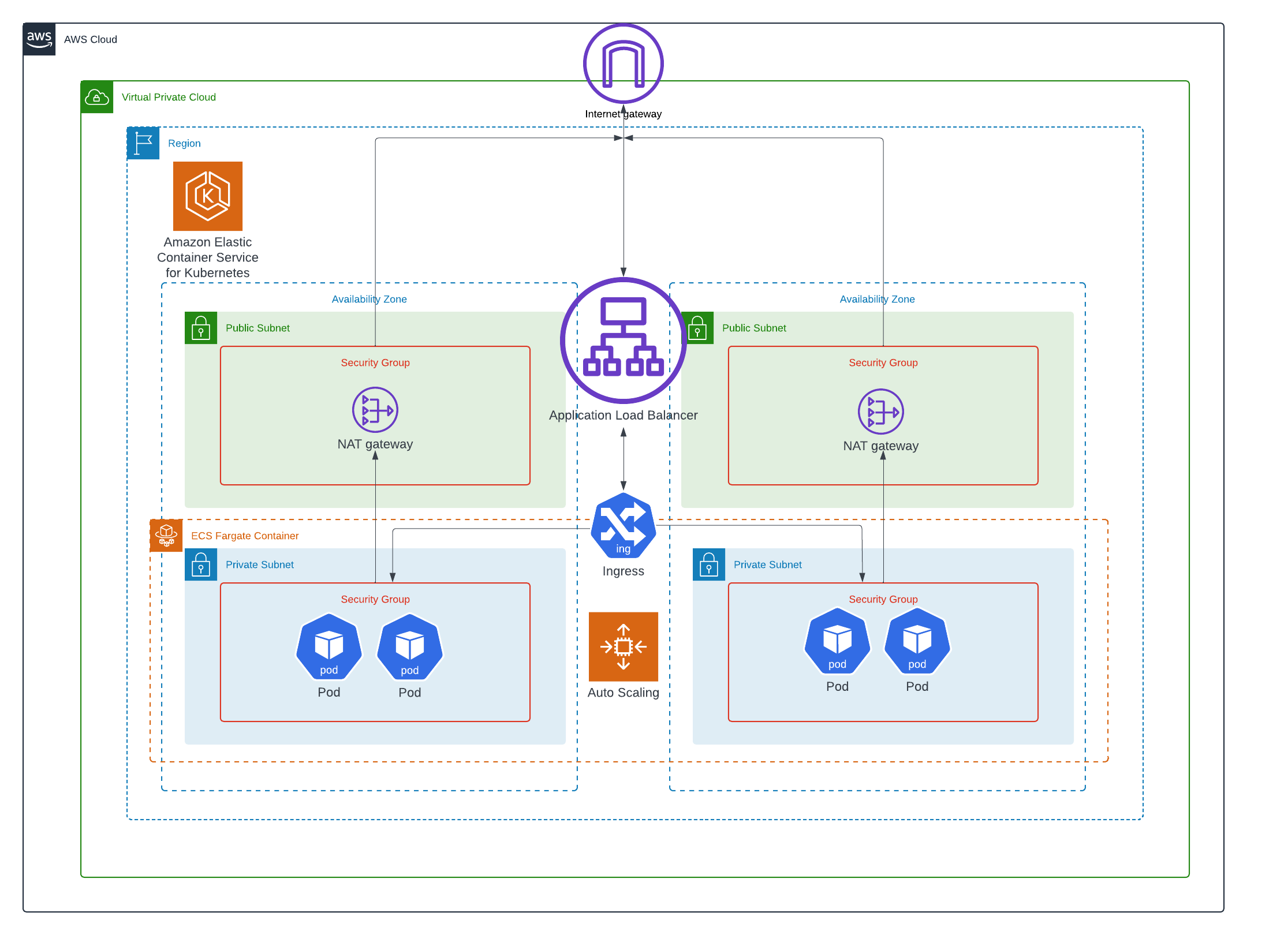Click the Virtual Private Cloud icon
Viewport: 1288px width, 935px height.
pos(97,97)
